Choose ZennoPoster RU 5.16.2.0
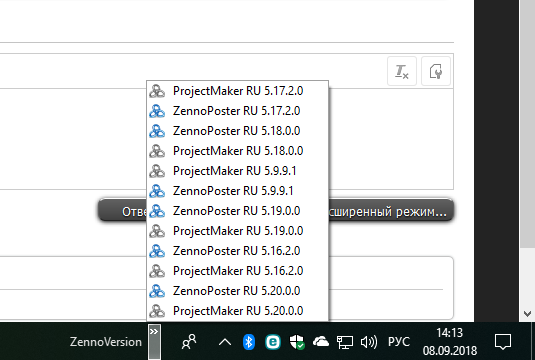This screenshot has height=360, width=535. click(x=237, y=251)
